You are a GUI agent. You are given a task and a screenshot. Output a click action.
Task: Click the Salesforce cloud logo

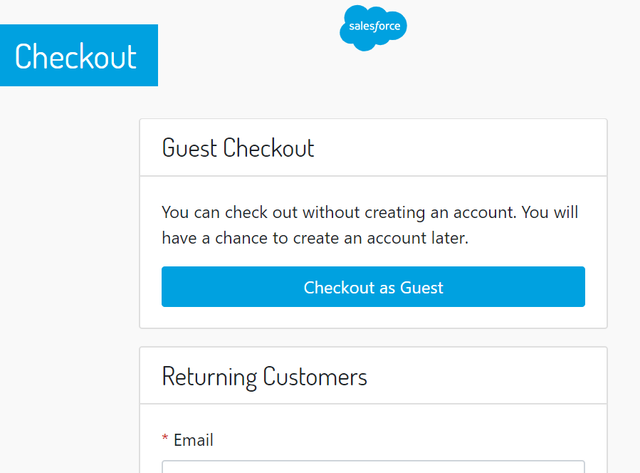(373, 26)
